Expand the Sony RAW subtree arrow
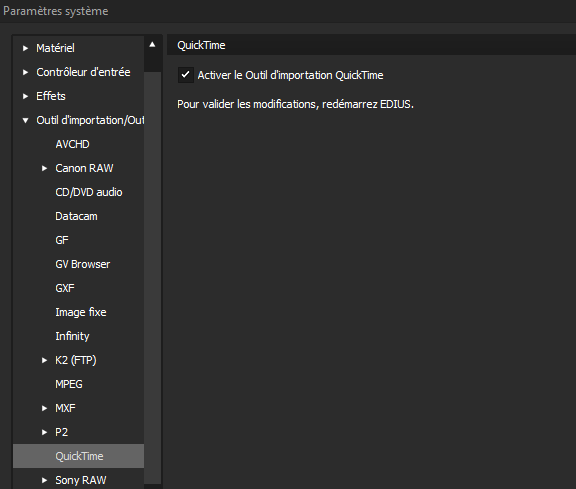The image size is (576, 489). coord(44,480)
